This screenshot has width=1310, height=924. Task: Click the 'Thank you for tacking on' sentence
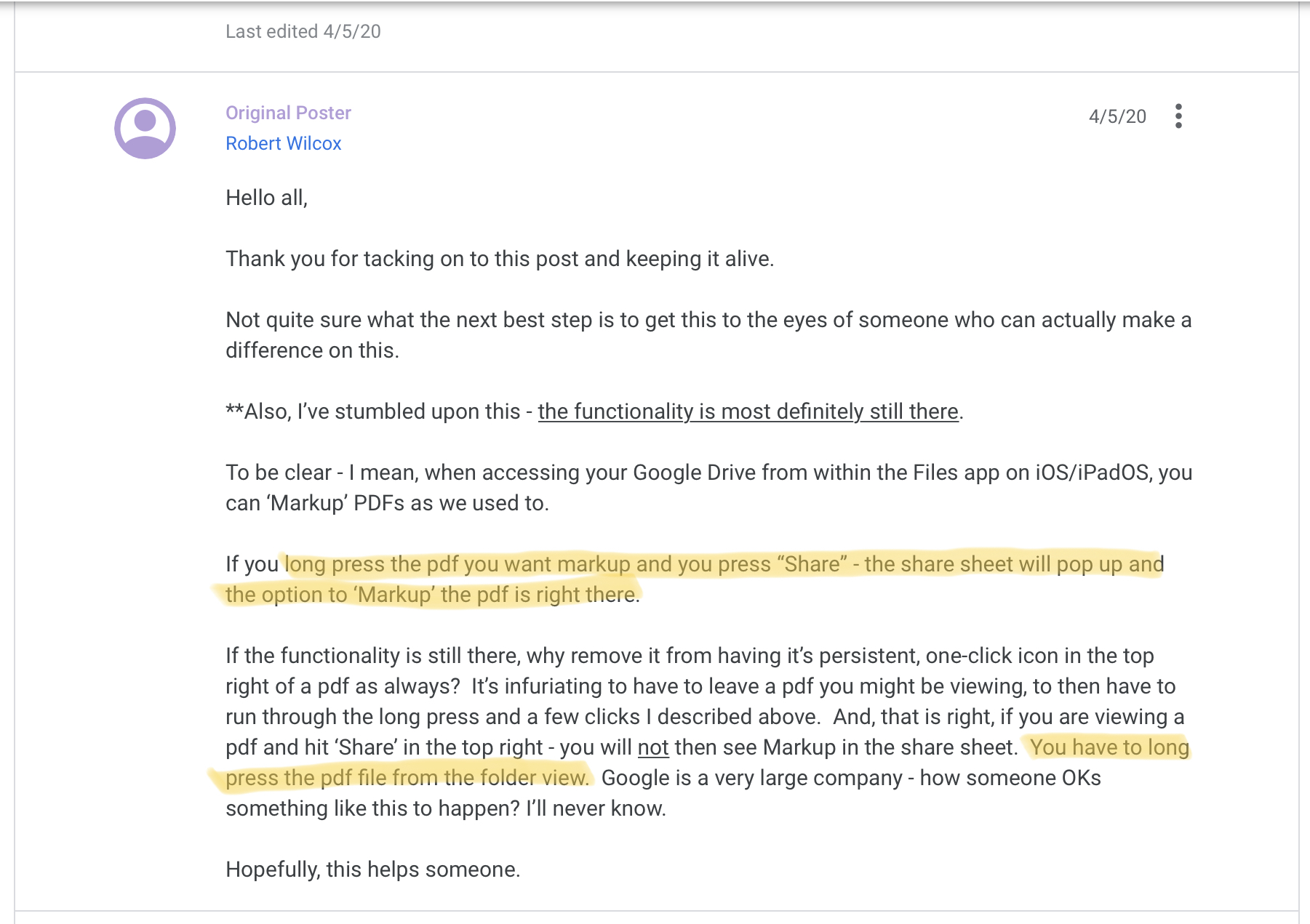coord(499,259)
